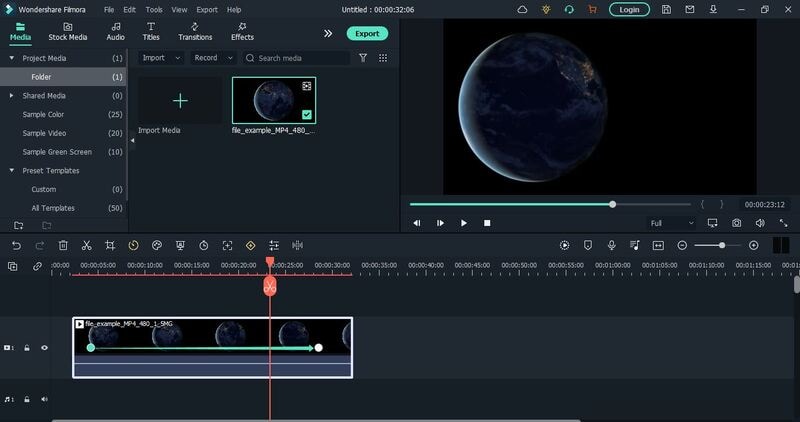
Task: Open the Edit adjustment sliders icon
Action: [x=274, y=245]
